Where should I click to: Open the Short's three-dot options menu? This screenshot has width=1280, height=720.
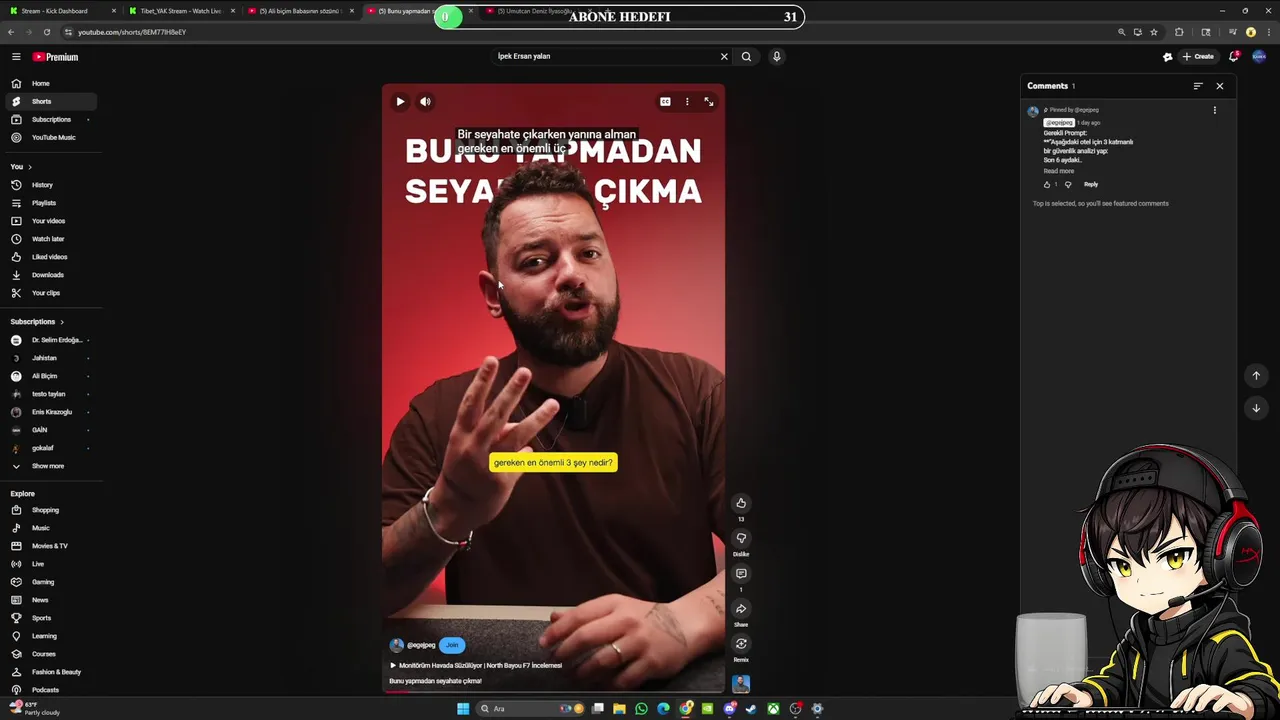point(687,101)
